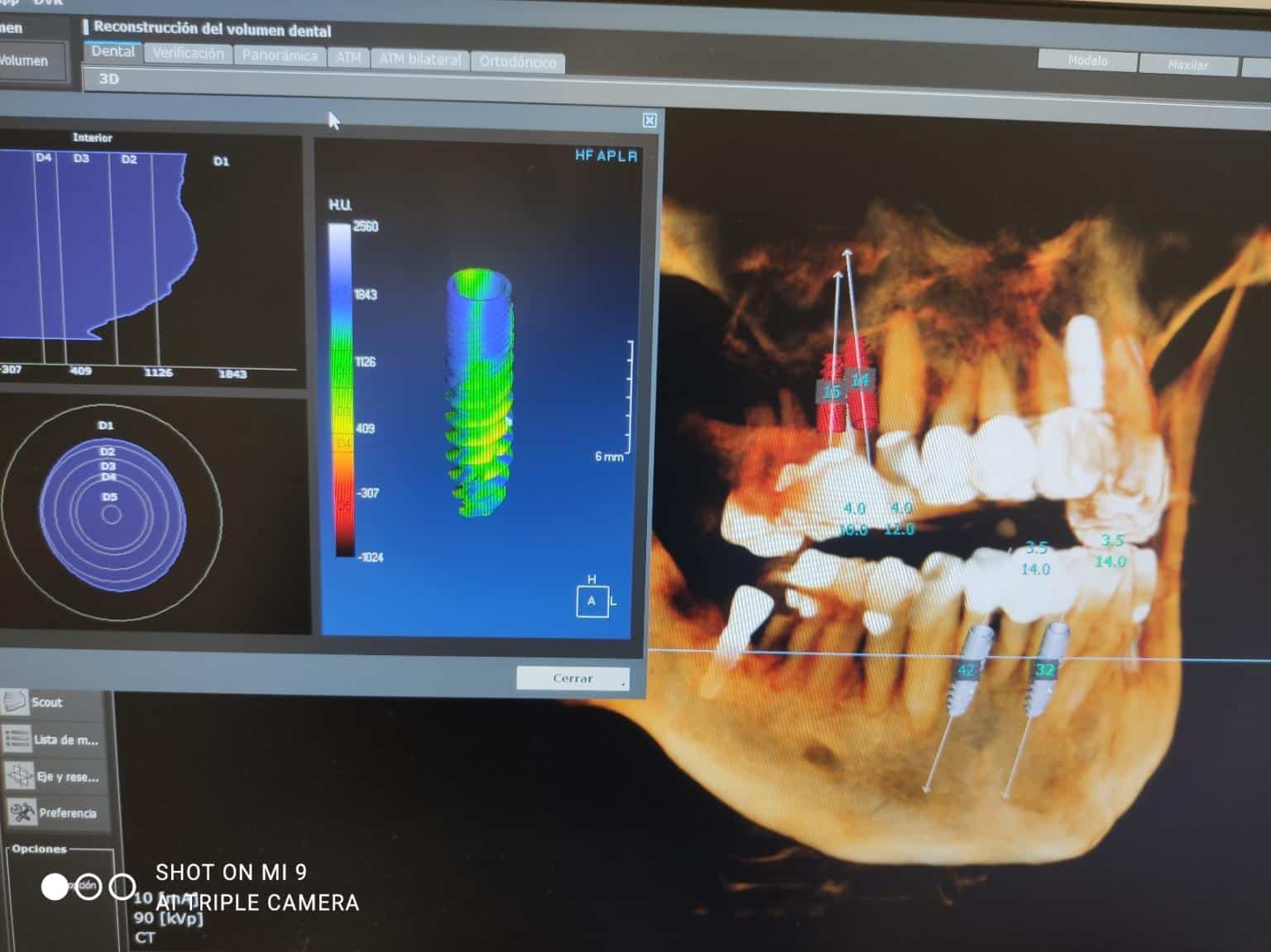Click the Modelo button
The width and height of the screenshot is (1271, 952).
pyautogui.click(x=1086, y=60)
